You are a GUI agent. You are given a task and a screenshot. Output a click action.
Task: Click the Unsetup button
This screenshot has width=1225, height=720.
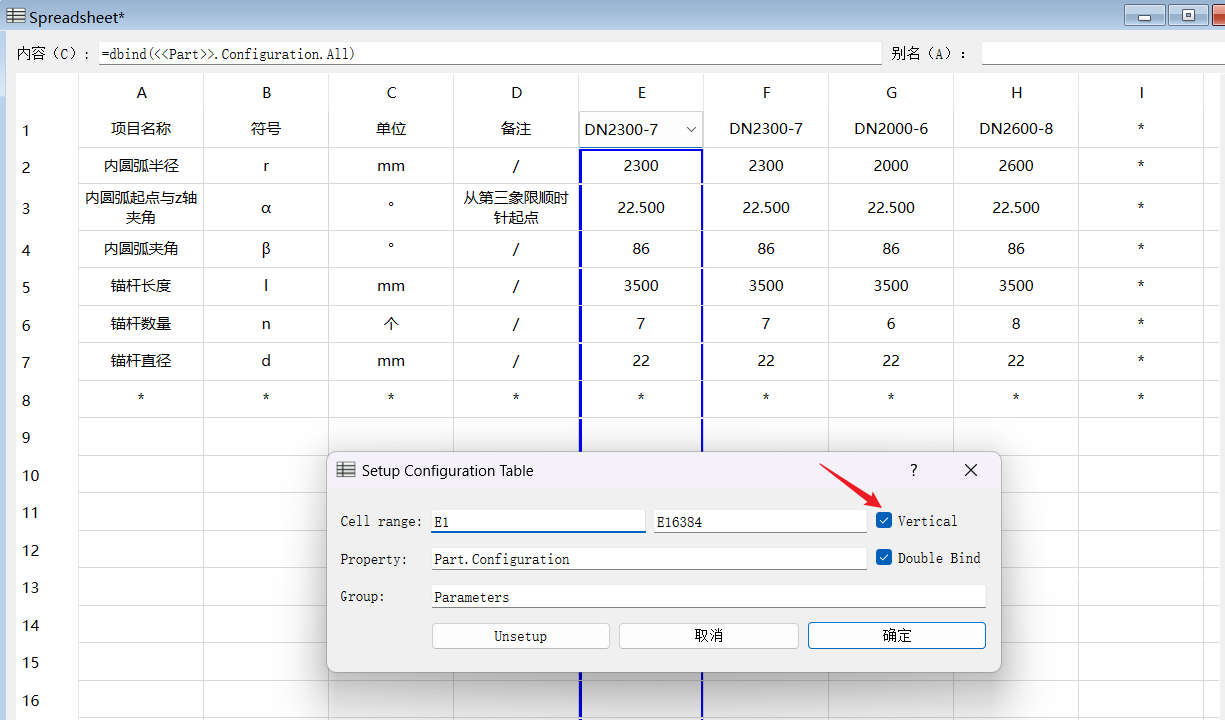[x=521, y=636]
